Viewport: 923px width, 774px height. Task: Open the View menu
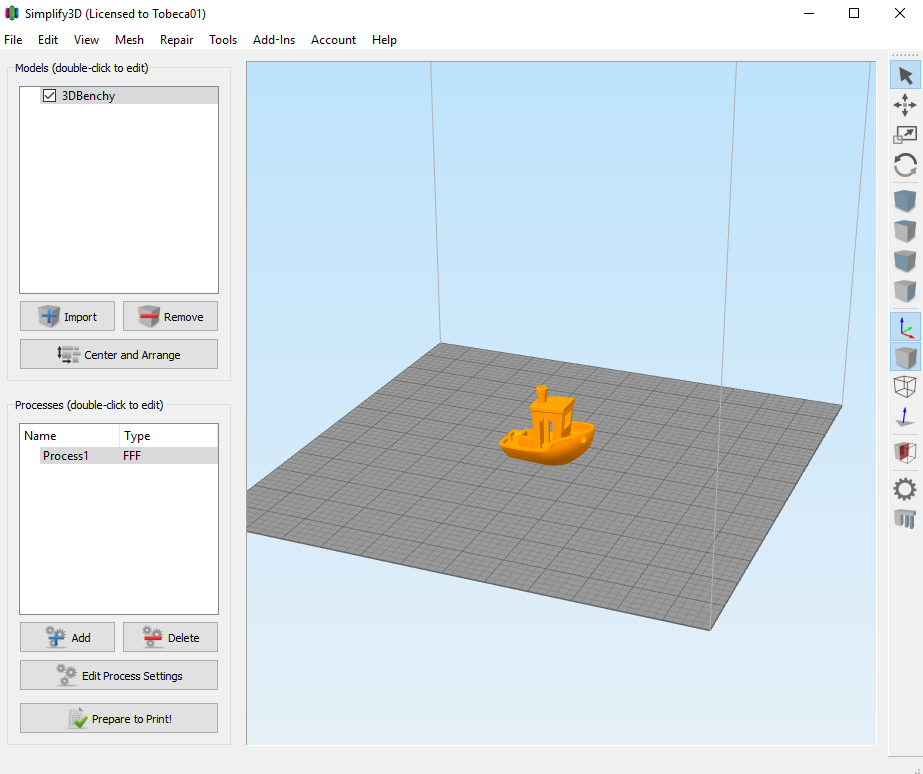(86, 39)
